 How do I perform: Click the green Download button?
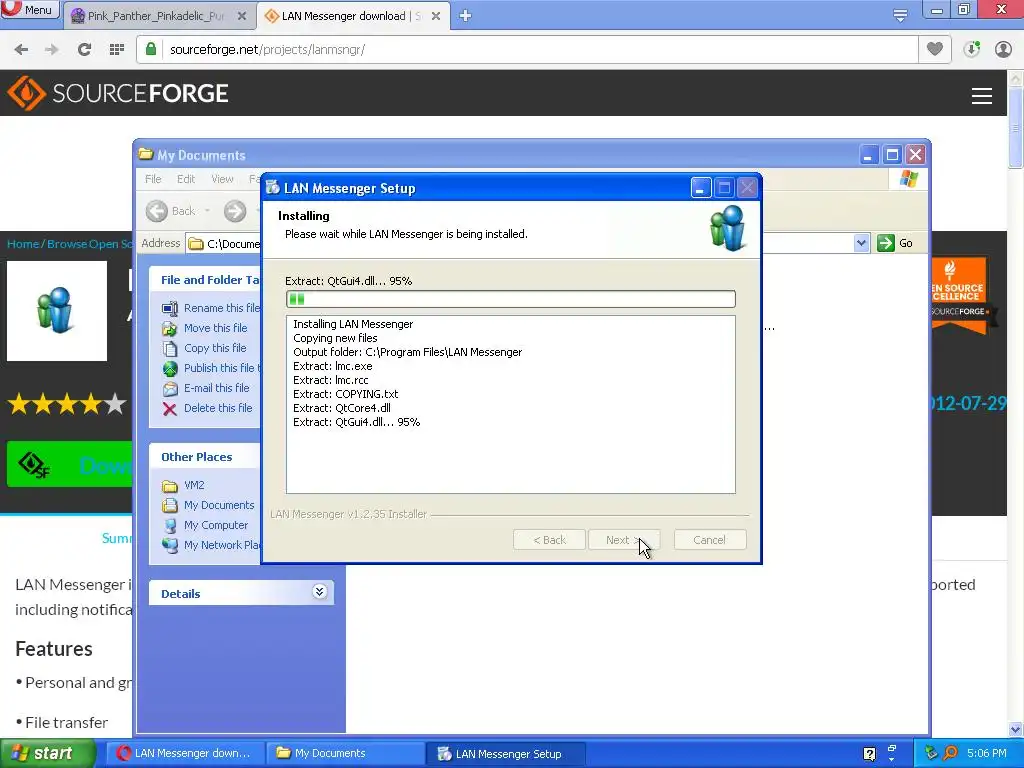(x=69, y=464)
